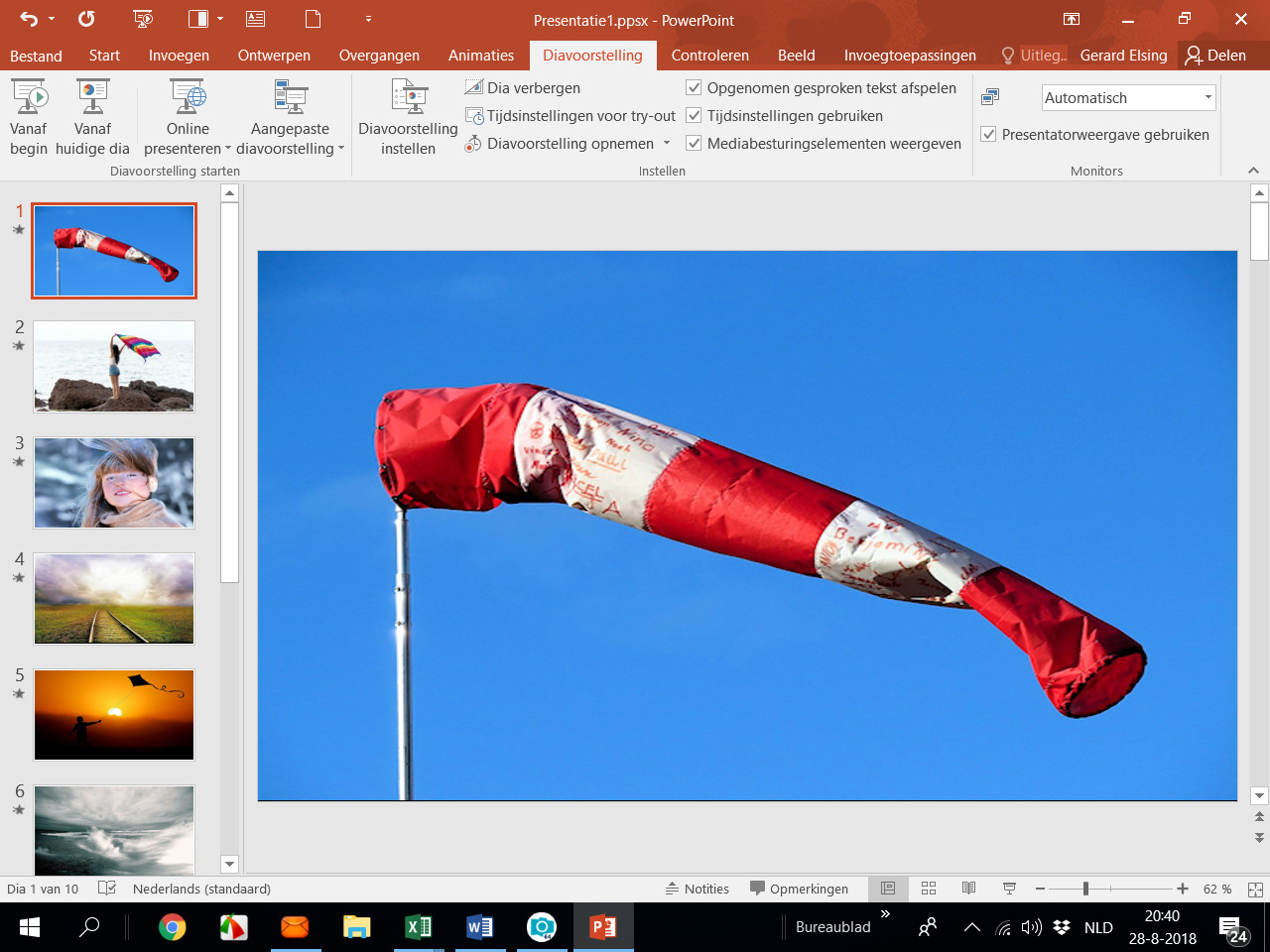Open the Notities pane
Screen dimensions: 1270x952
pyautogui.click(x=698, y=889)
